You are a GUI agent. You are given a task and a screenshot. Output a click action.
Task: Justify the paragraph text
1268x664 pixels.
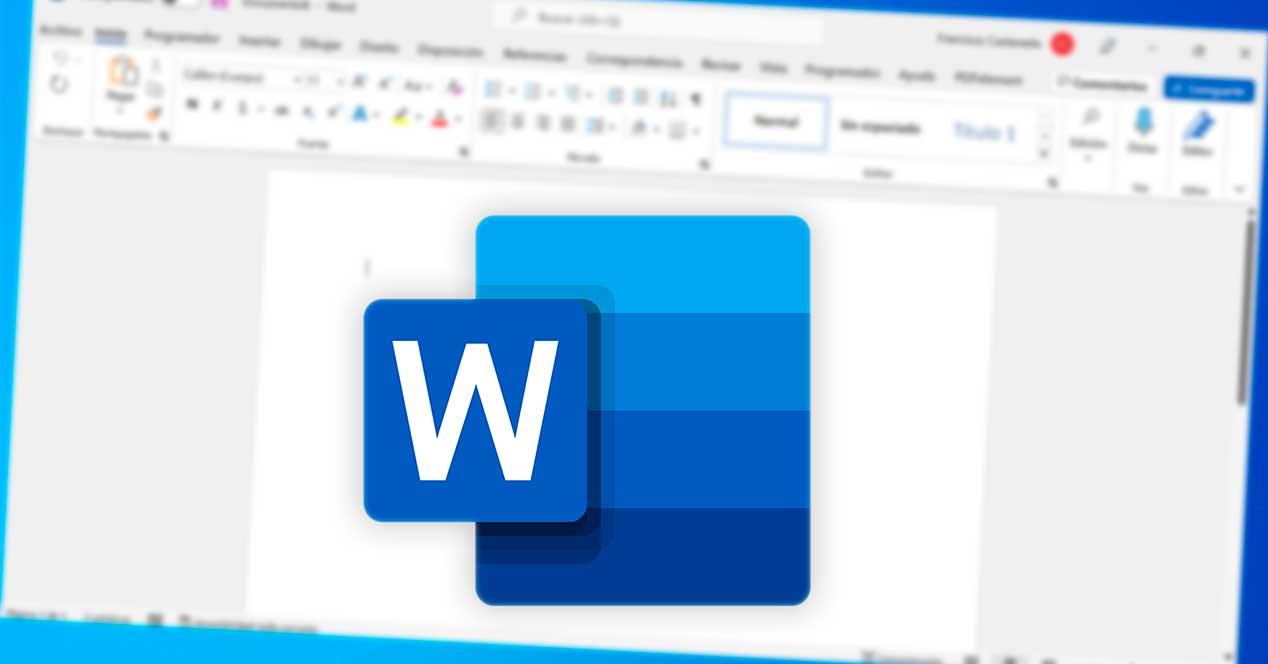(568, 125)
